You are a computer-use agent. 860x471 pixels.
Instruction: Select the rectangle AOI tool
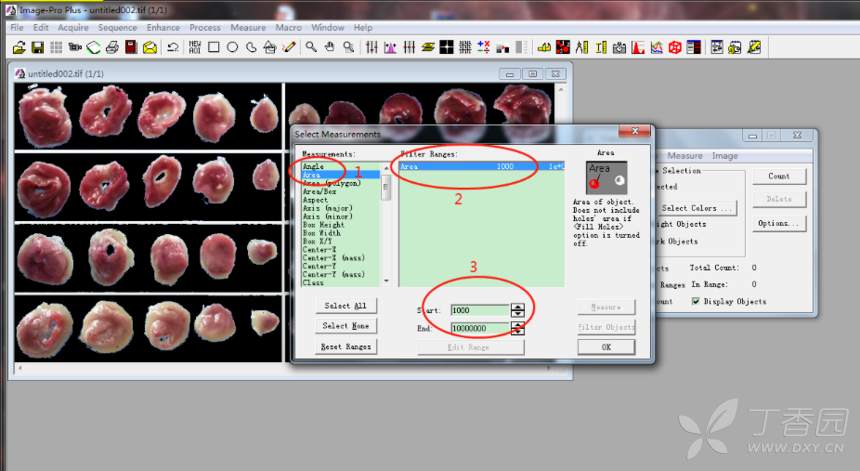[213, 47]
